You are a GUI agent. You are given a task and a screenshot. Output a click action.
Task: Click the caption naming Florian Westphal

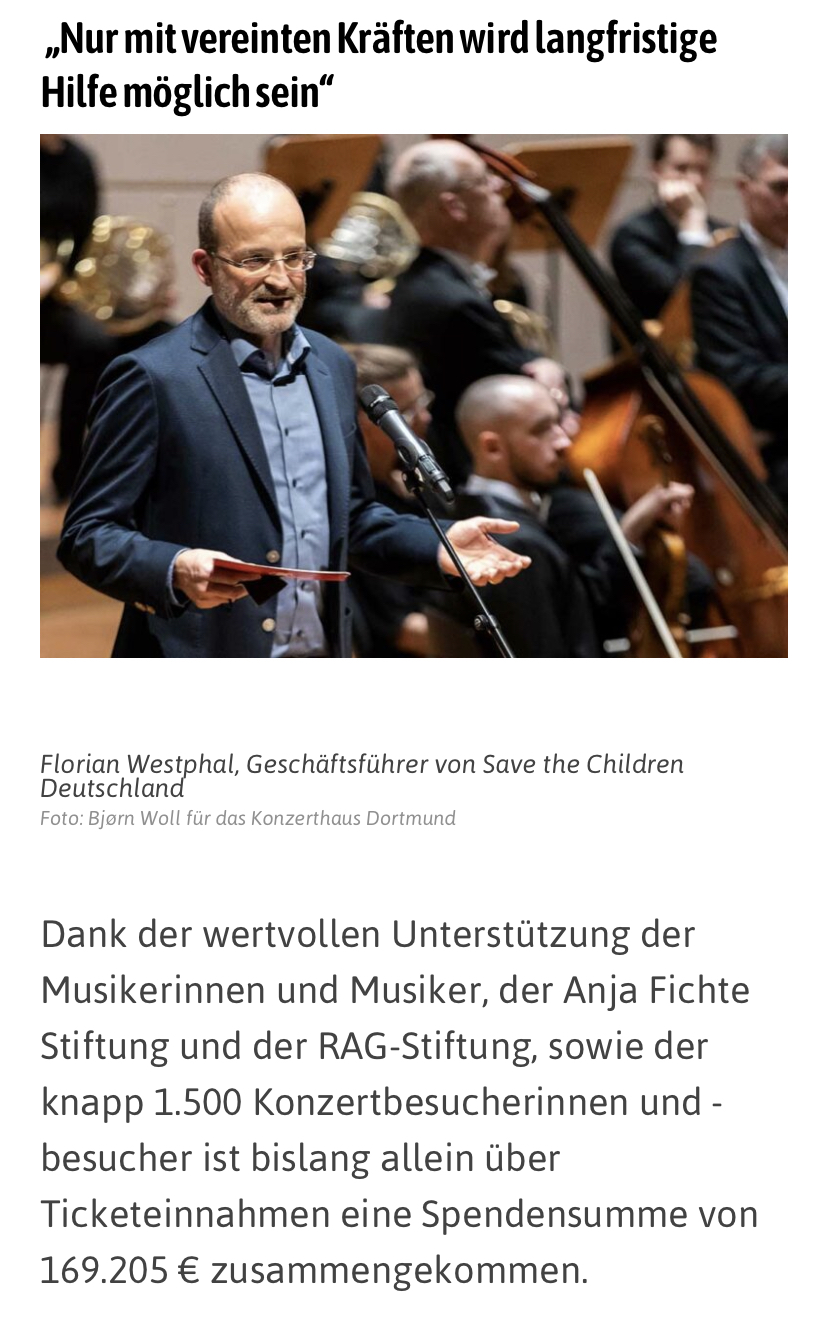[x=362, y=776]
